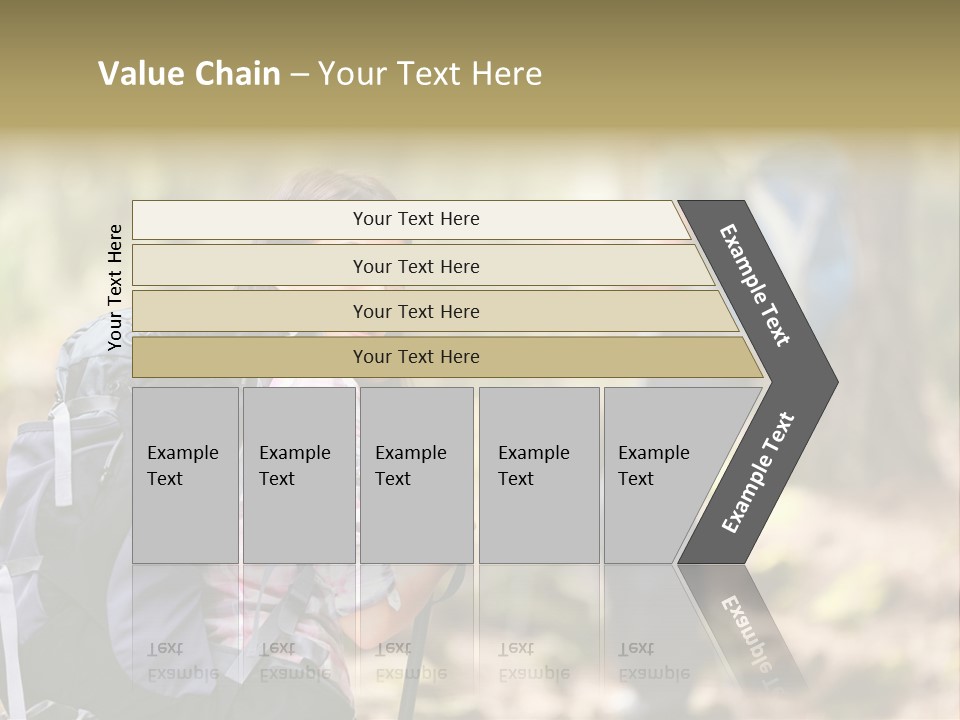The width and height of the screenshot is (960, 720).
Task: Select the fourth gray Example Text box
Action: [x=538, y=474]
